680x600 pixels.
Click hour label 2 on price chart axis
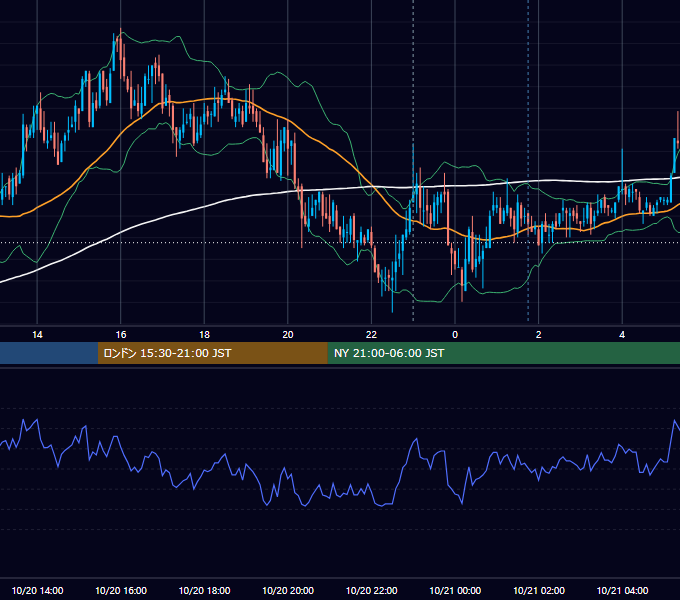539,335
